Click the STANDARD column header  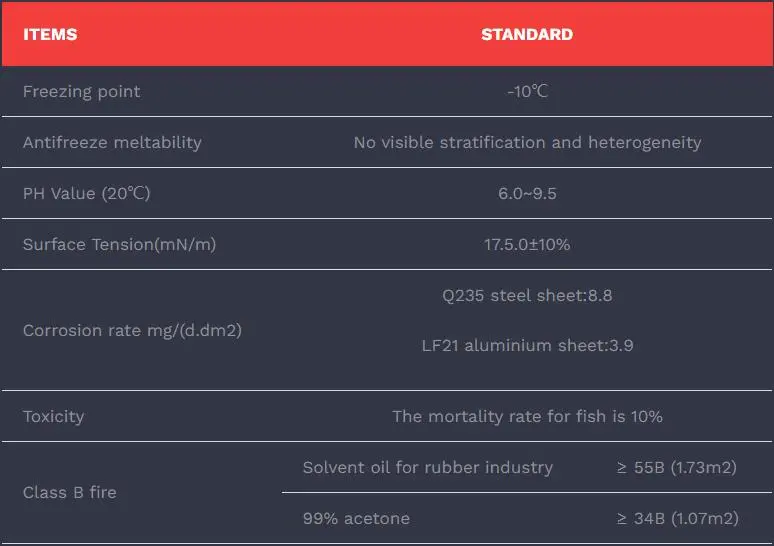tap(527, 34)
